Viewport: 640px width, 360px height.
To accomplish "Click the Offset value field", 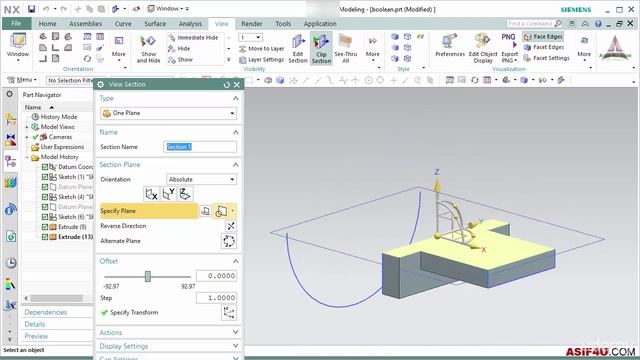I will [x=216, y=276].
